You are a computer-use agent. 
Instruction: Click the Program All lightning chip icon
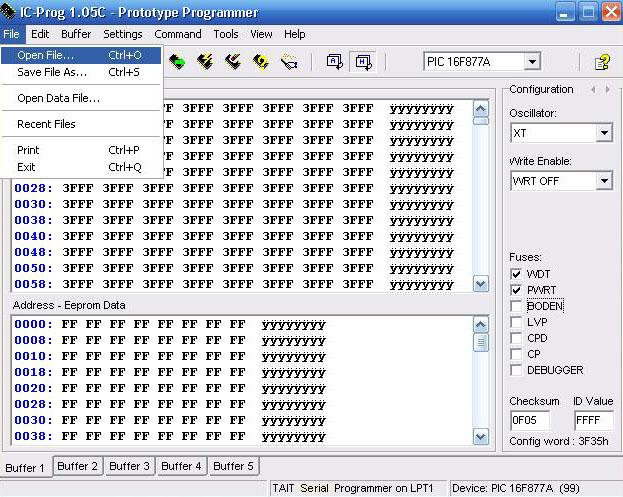[x=205, y=62]
